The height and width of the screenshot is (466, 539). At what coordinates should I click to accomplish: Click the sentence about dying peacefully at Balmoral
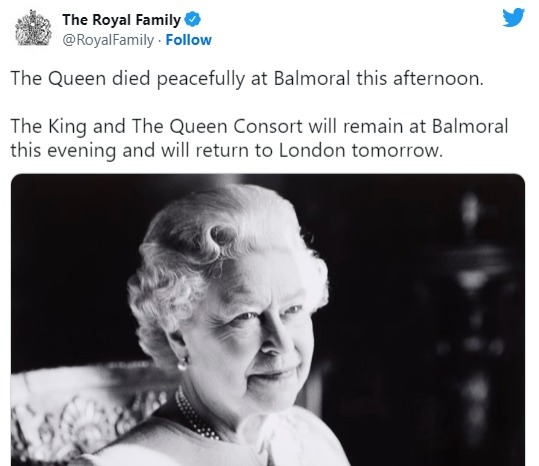point(247,79)
